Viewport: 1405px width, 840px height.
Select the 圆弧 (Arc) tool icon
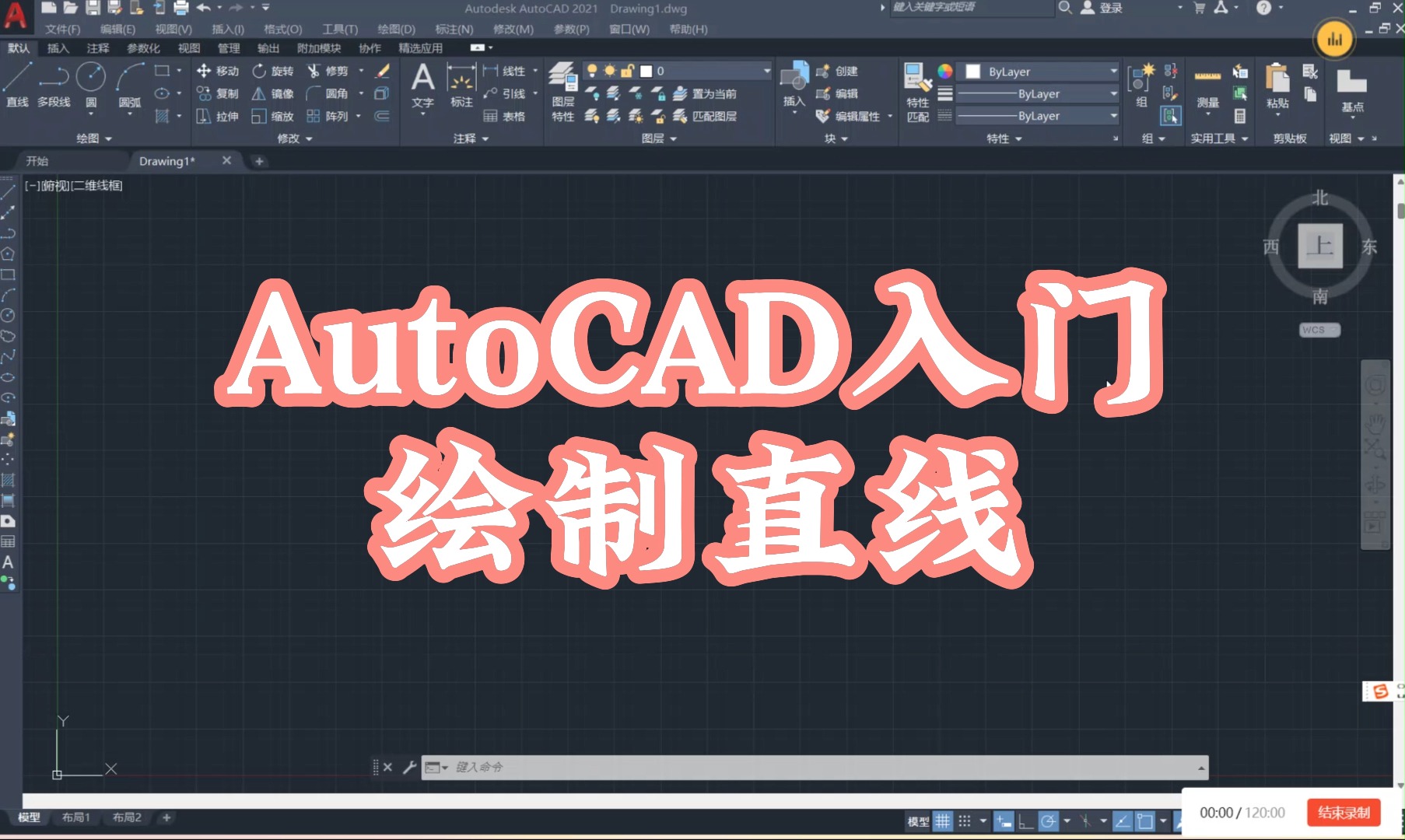[x=130, y=78]
